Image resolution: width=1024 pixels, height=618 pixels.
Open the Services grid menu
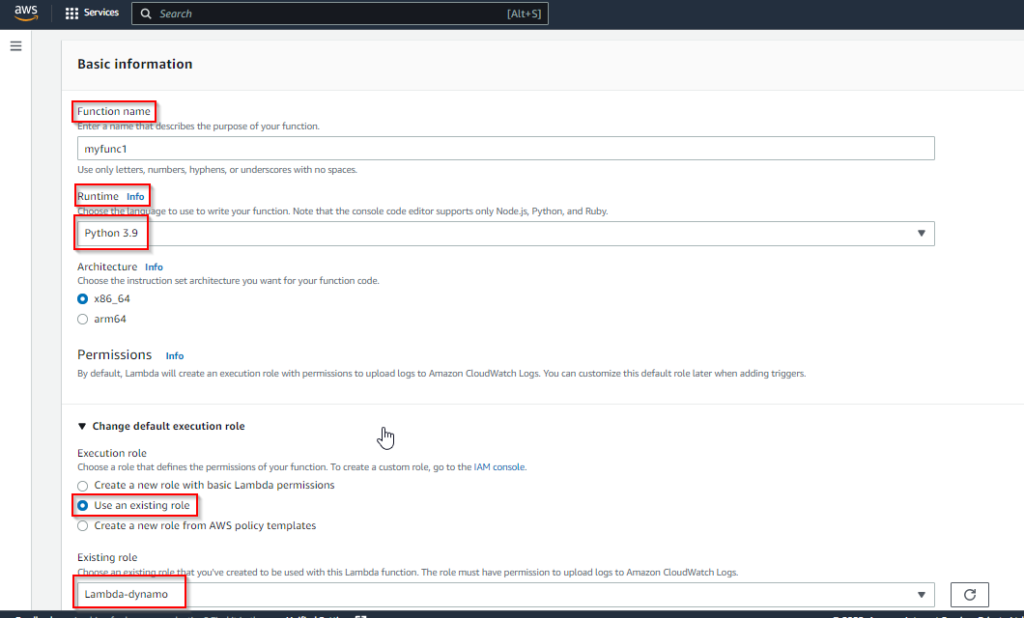91,13
